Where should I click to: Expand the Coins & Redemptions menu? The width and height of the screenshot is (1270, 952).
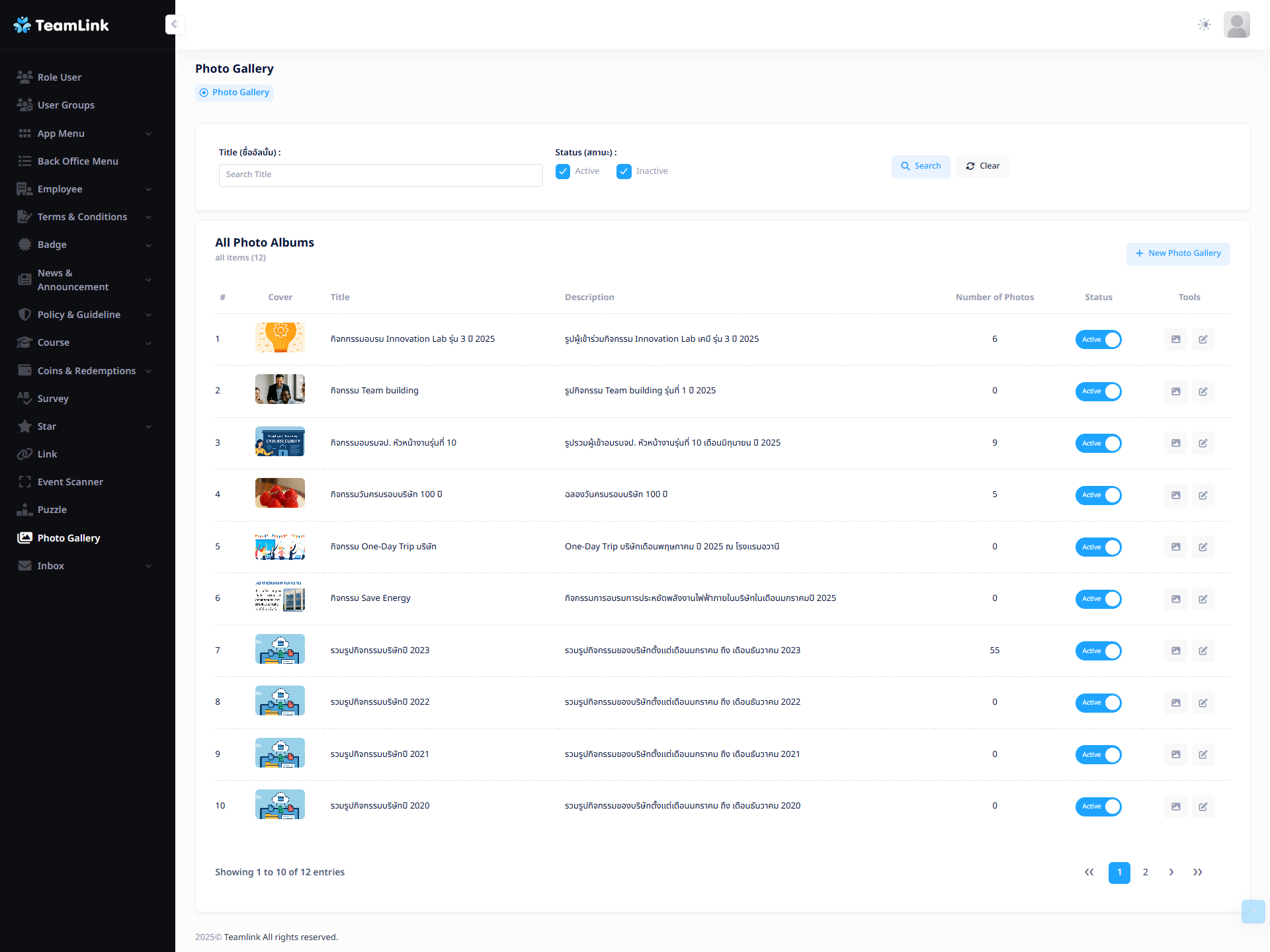pyautogui.click(x=86, y=371)
